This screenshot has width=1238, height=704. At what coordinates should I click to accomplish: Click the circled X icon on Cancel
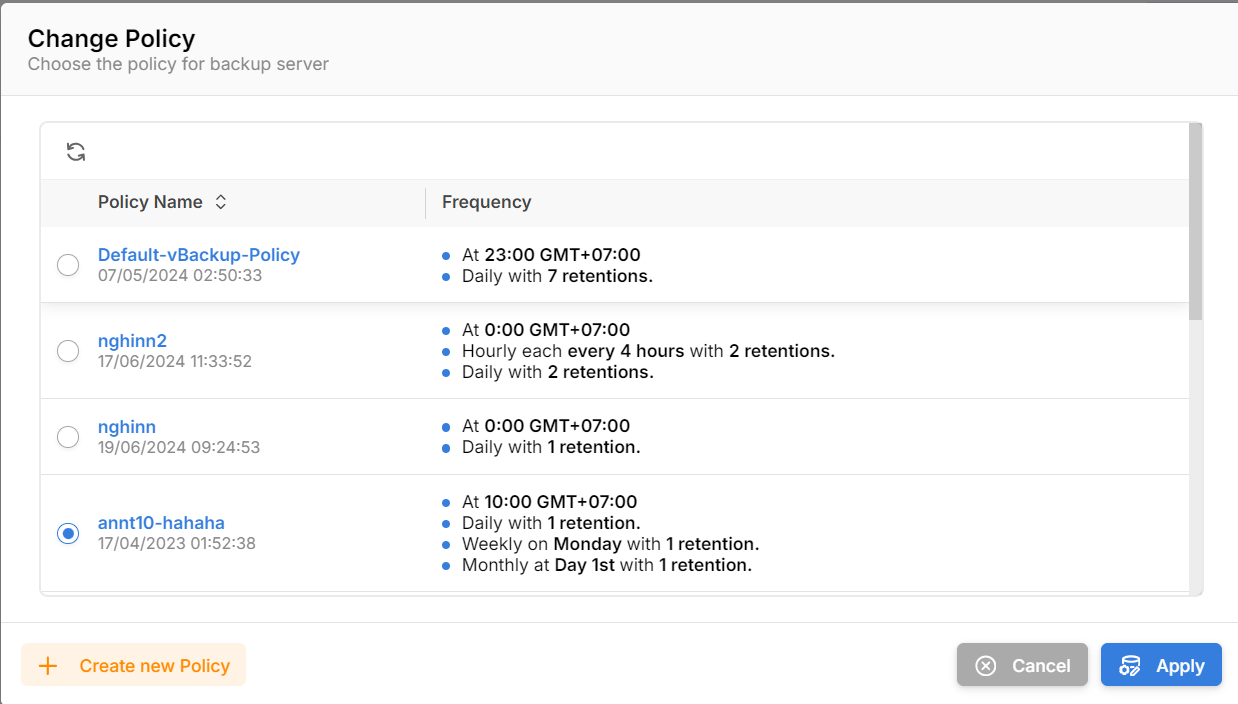(x=986, y=666)
